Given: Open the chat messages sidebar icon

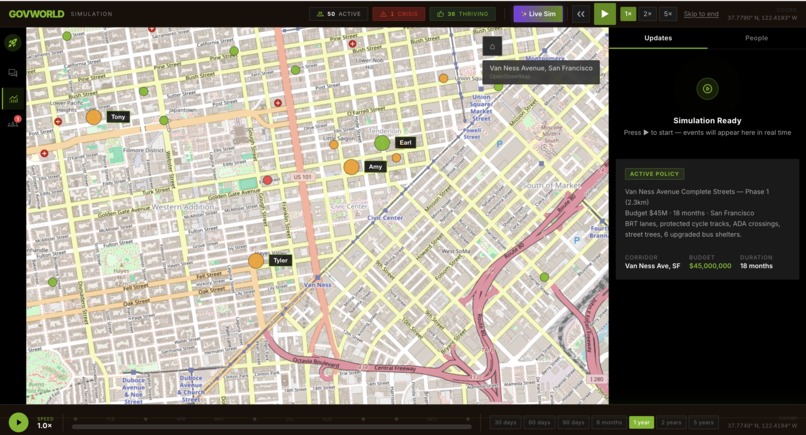Looking at the screenshot, I should pyautogui.click(x=13, y=73).
